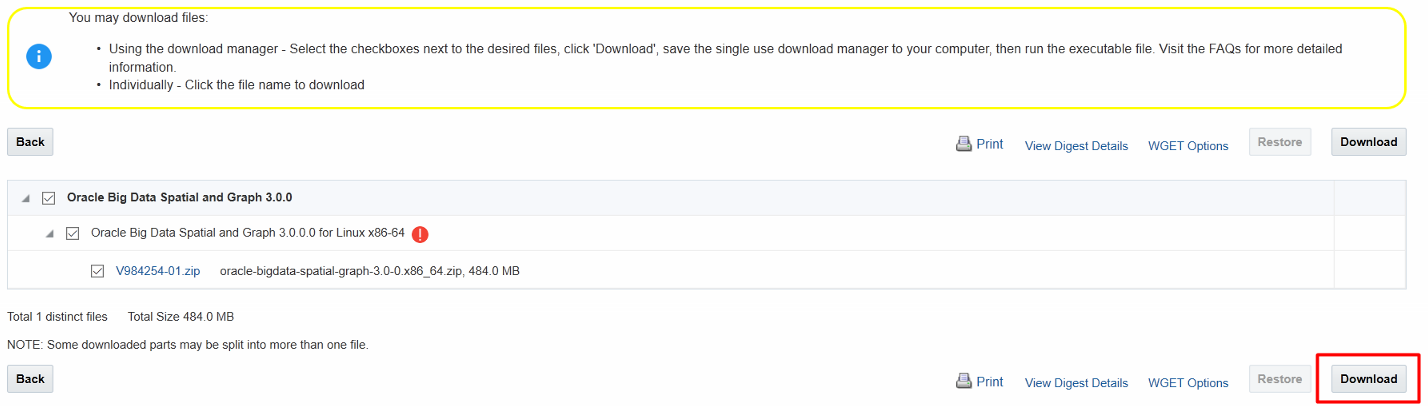This screenshot has width=1428, height=406.
Task: Collapse the Oracle Big Data Spatial and Graph 3.0.0 tree
Action: pos(26,198)
